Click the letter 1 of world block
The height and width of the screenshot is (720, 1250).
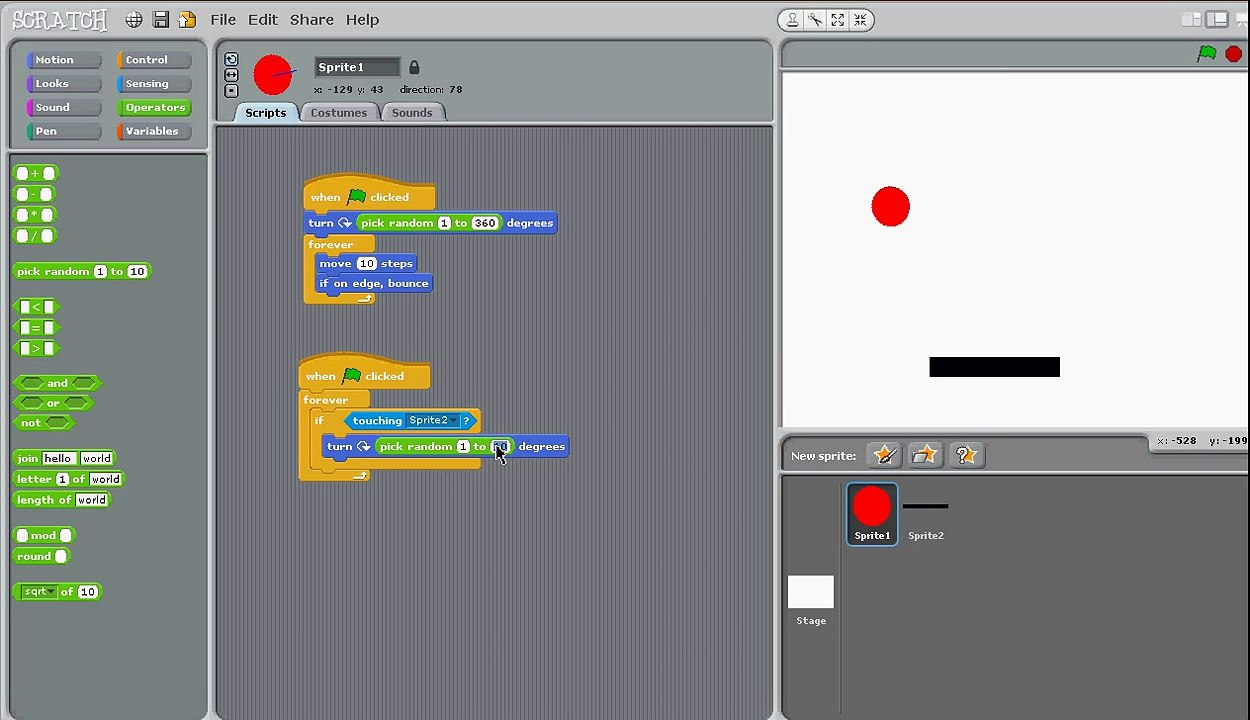tap(69, 480)
